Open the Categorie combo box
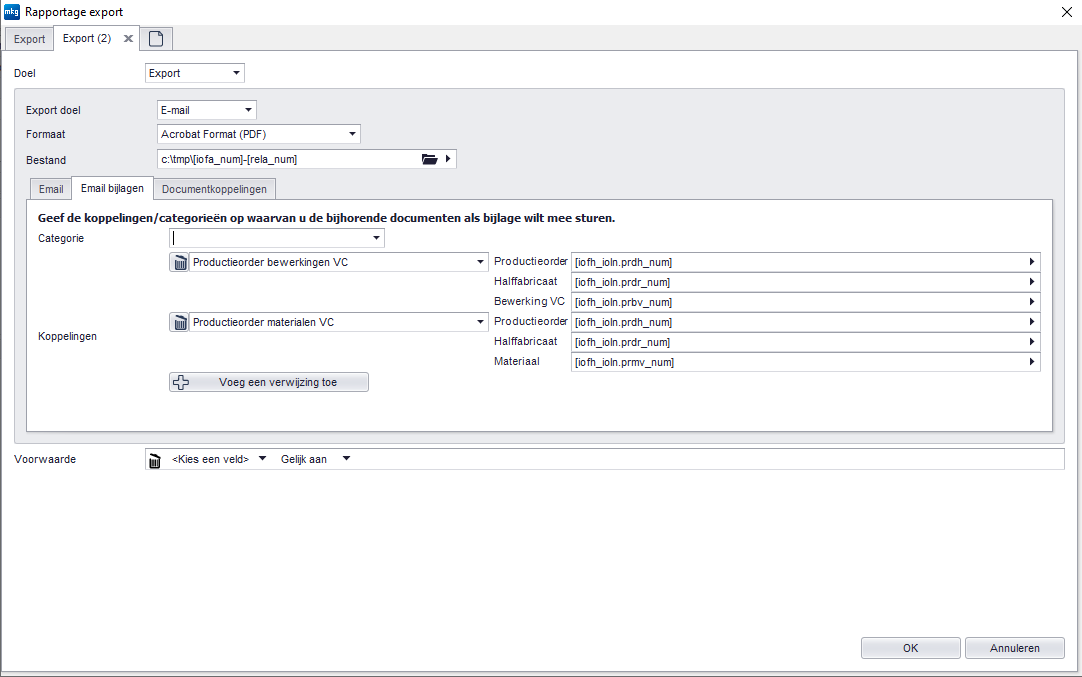The image size is (1082, 677). (277, 238)
